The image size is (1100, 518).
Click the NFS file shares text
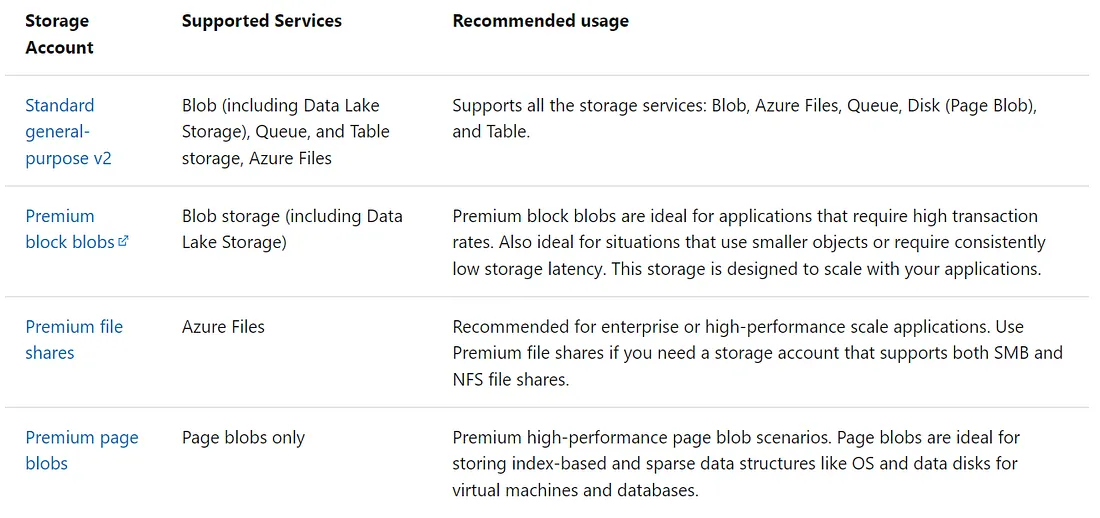click(x=511, y=380)
